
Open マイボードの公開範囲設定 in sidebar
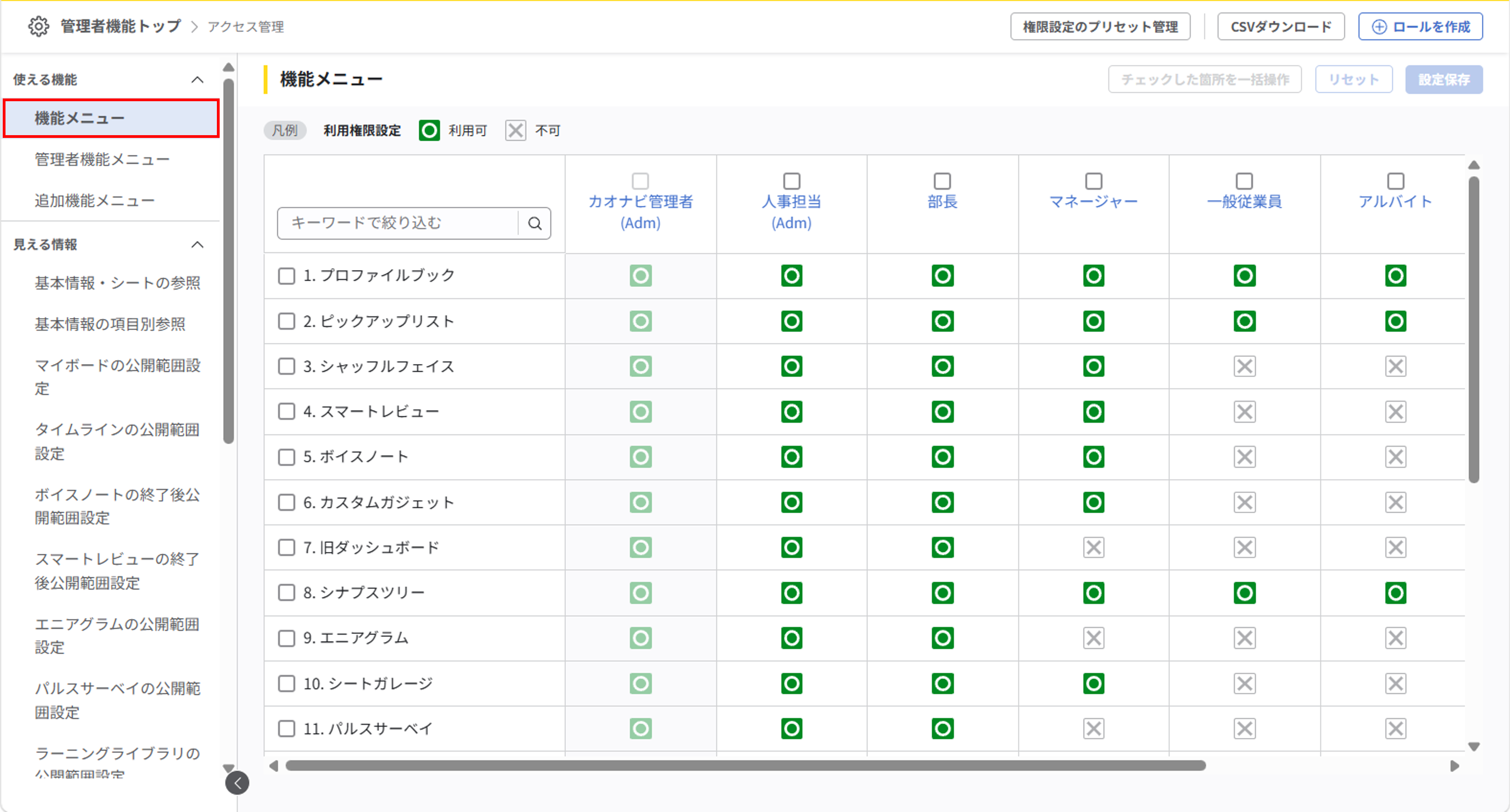(117, 377)
